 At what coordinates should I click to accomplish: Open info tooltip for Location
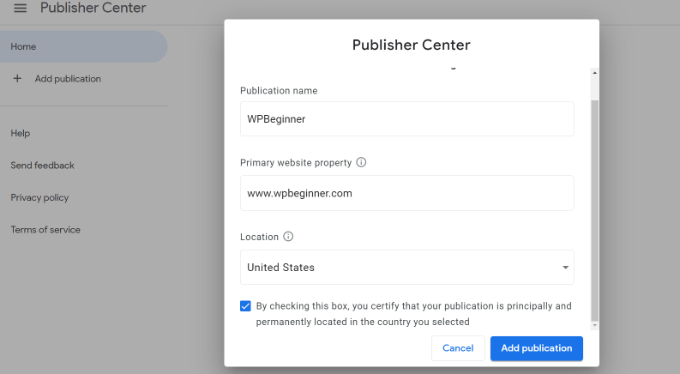(288, 236)
